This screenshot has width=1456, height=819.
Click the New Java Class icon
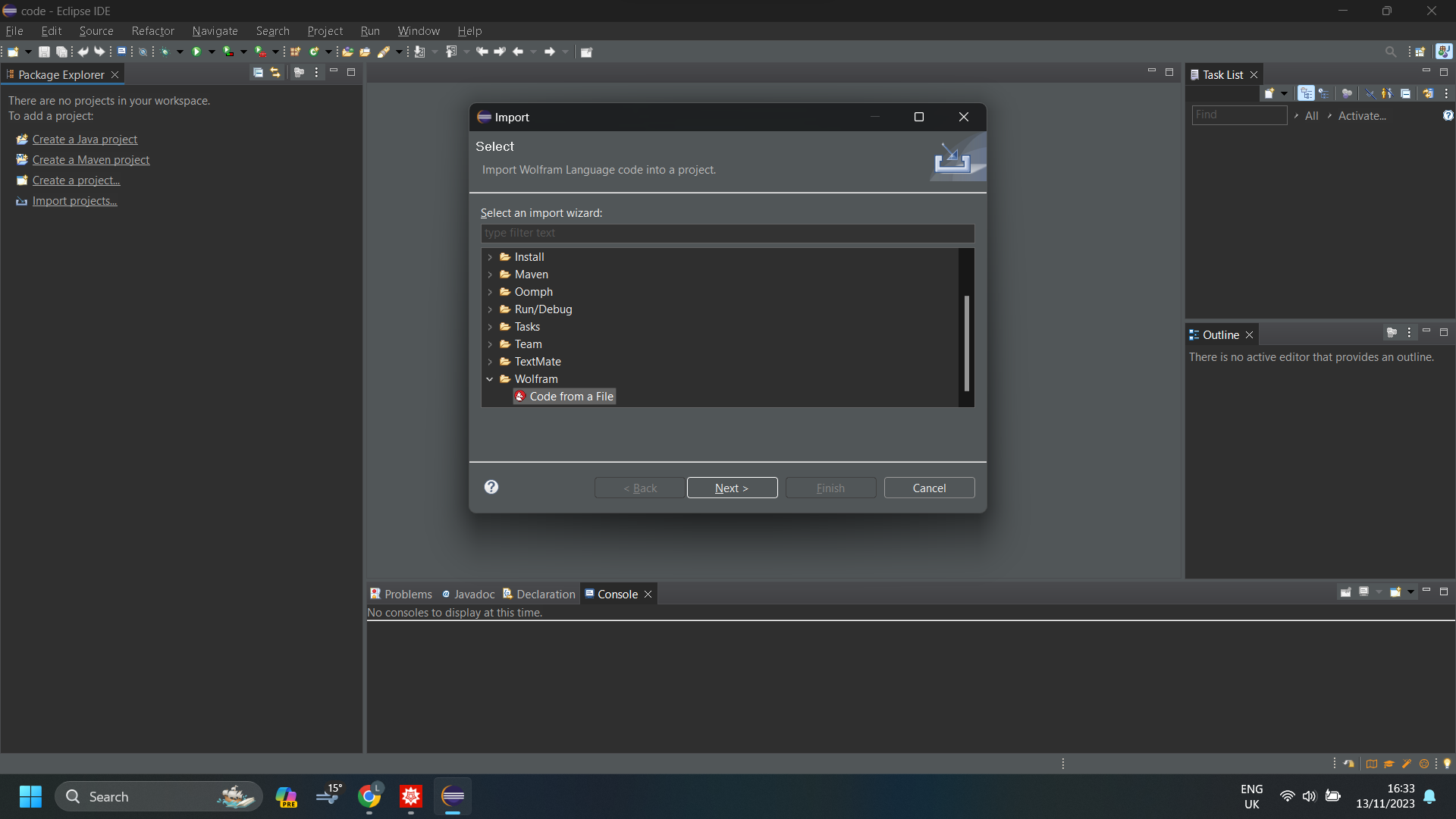314,52
